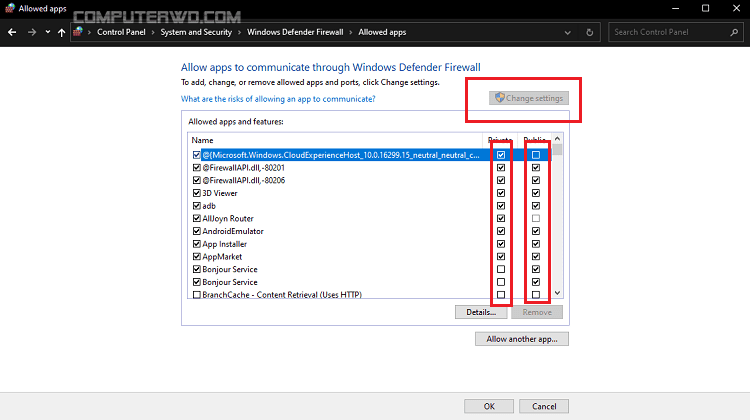This screenshot has height=420, width=750.
Task: Click the Allowed apps title bar icon
Action: 10,8
